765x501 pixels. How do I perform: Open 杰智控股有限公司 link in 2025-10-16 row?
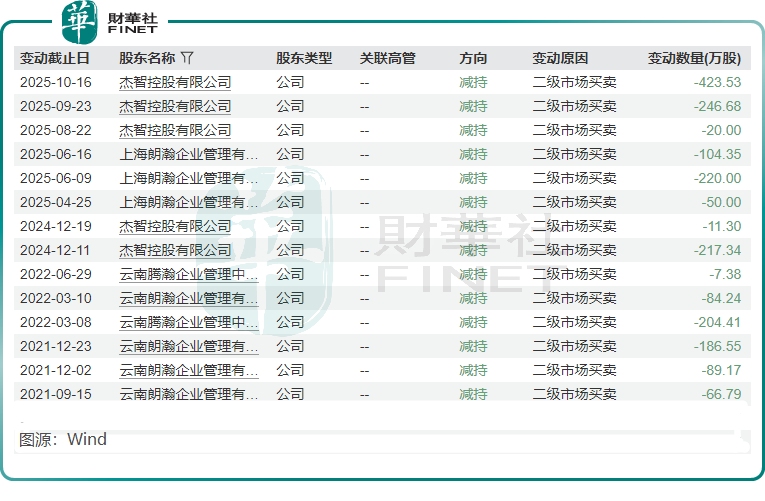coord(175,82)
